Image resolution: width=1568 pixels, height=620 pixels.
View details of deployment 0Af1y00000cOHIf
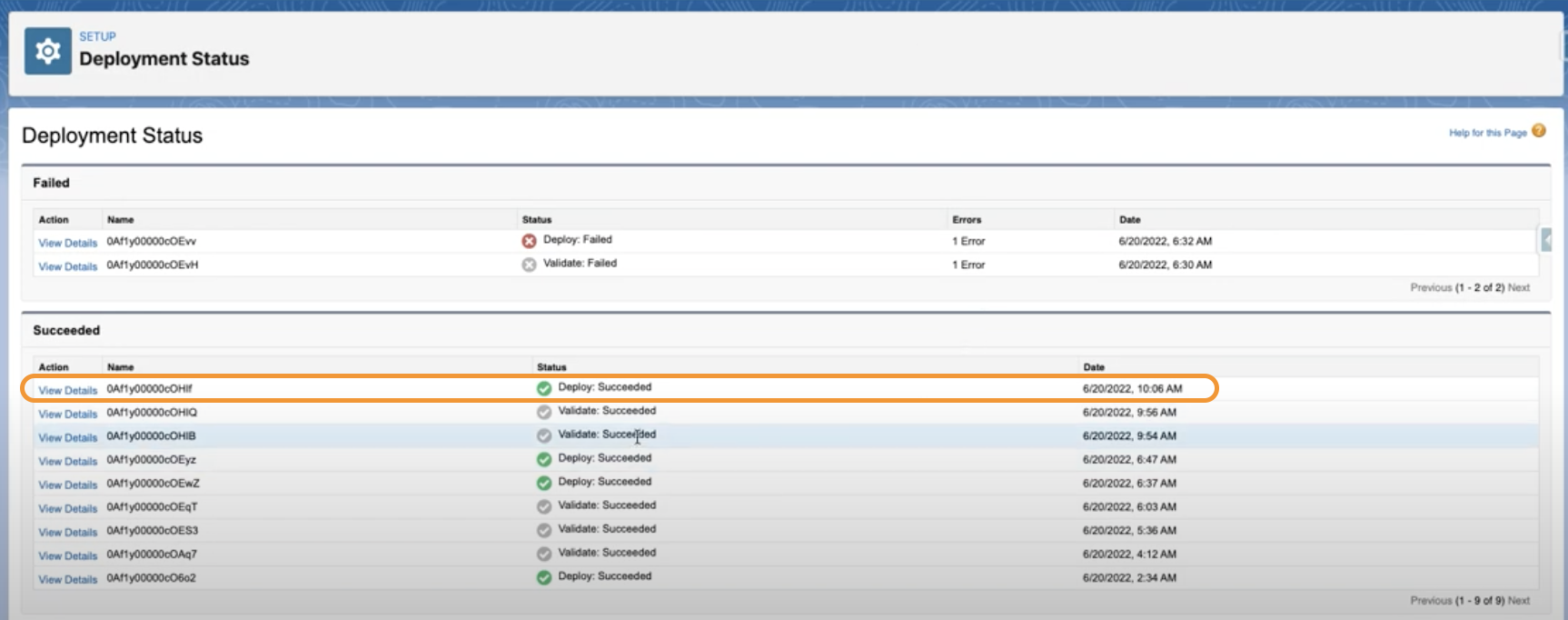tap(68, 390)
